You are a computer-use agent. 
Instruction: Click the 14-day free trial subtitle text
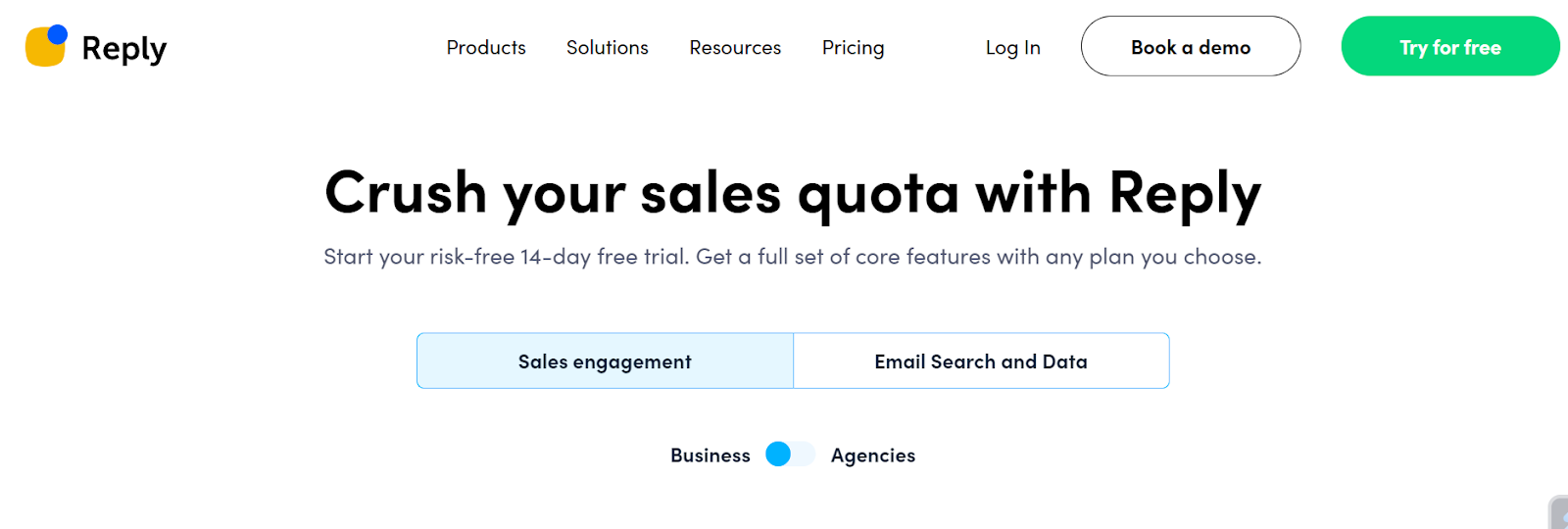[792, 257]
